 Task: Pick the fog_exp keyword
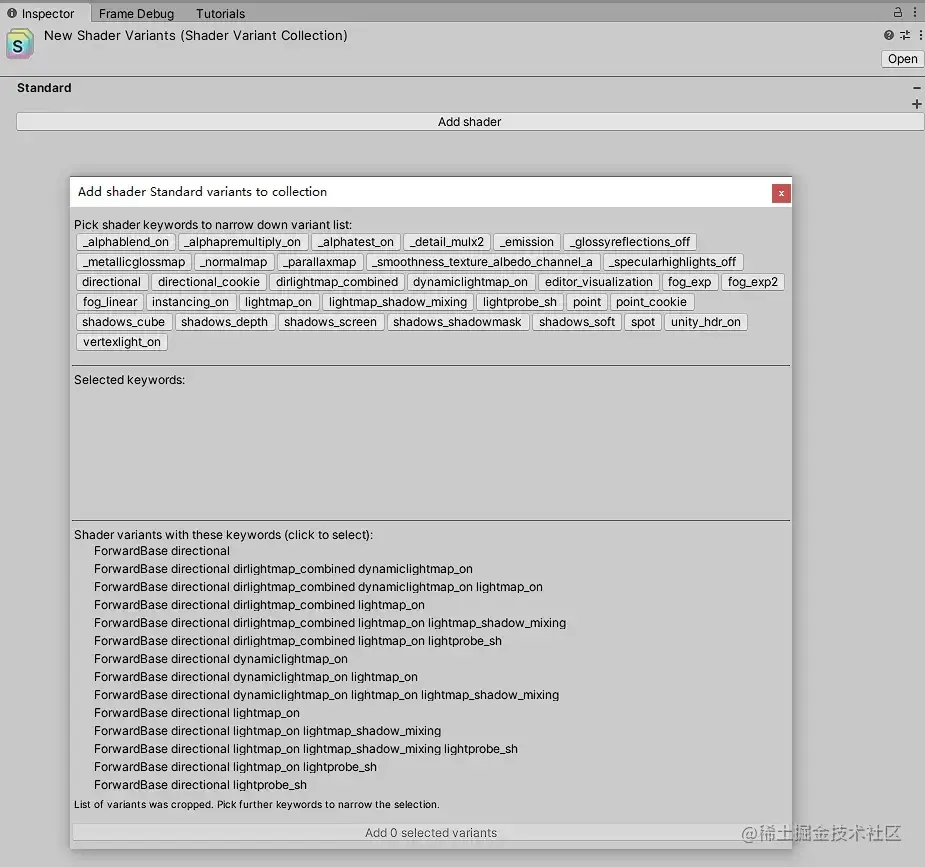(690, 282)
